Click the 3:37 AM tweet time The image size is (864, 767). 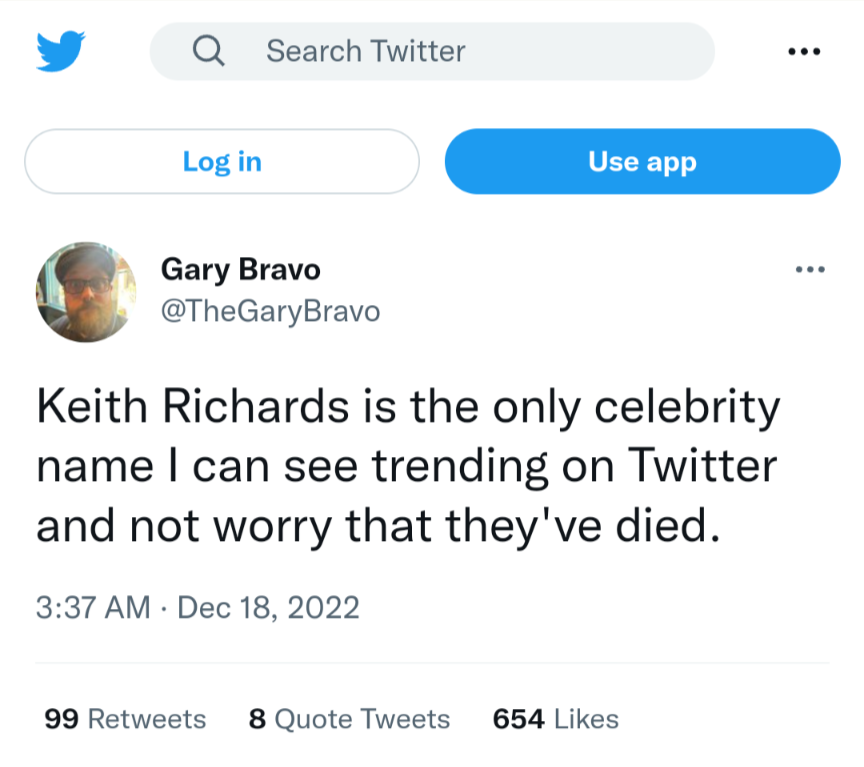tap(93, 607)
